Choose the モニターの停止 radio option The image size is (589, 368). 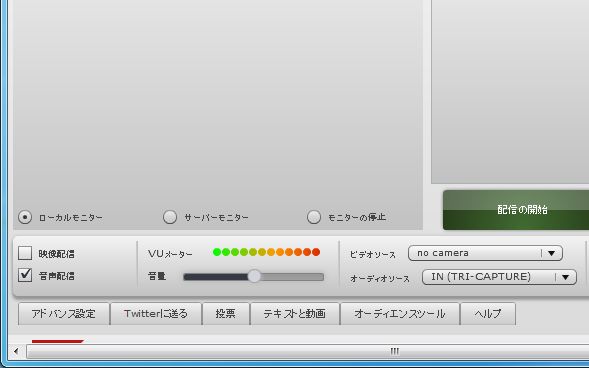click(x=314, y=217)
